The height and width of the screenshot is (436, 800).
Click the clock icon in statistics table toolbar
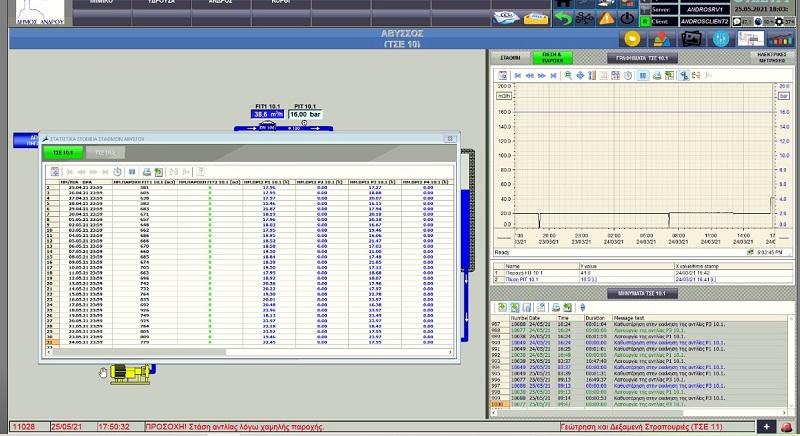(x=117, y=172)
